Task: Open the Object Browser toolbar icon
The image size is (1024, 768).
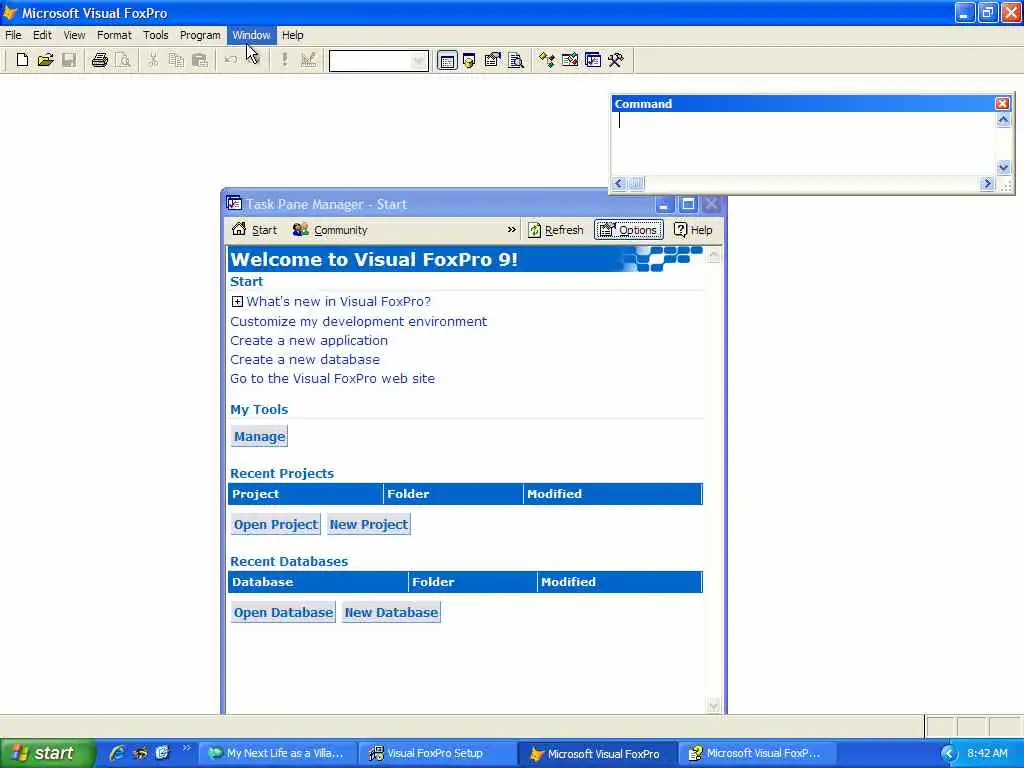Action: pyautogui.click(x=569, y=61)
